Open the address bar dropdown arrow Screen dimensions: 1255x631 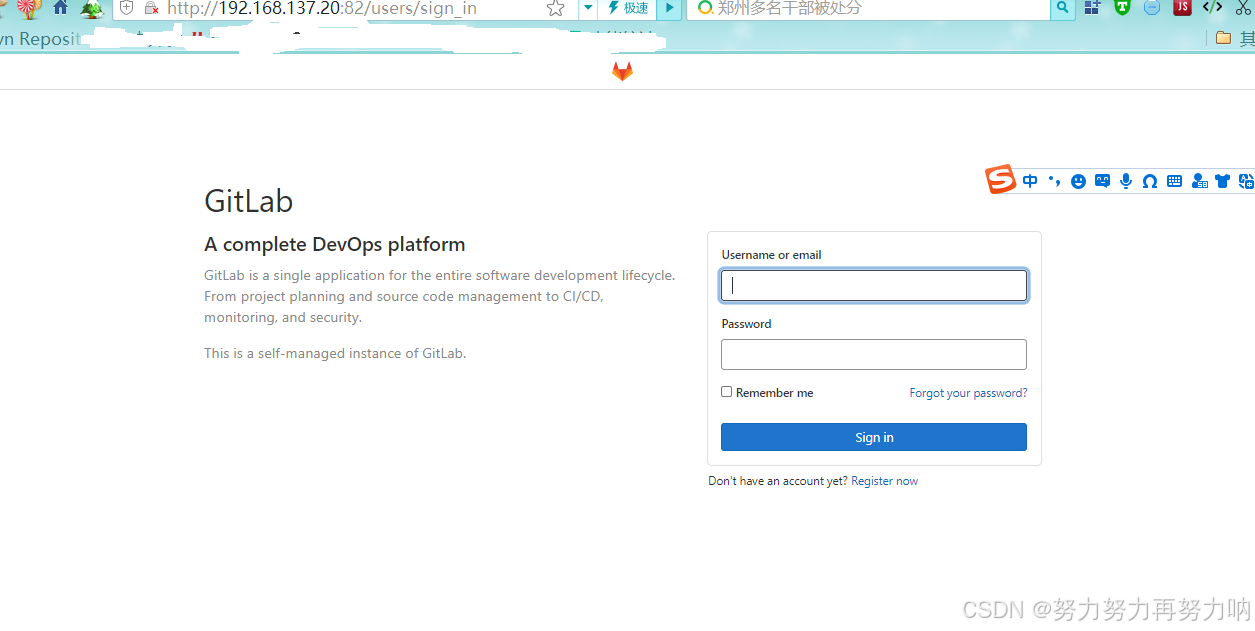588,8
